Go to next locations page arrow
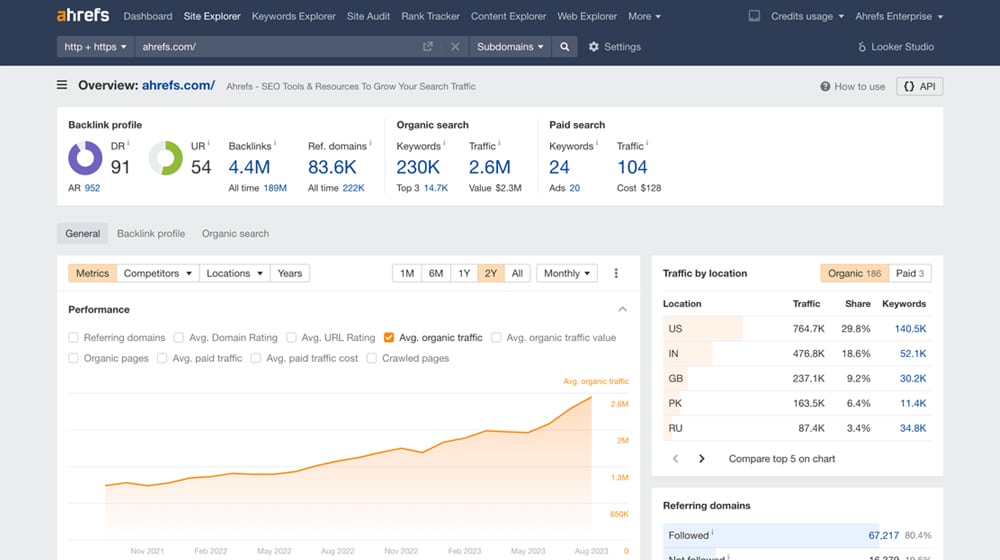 702,459
